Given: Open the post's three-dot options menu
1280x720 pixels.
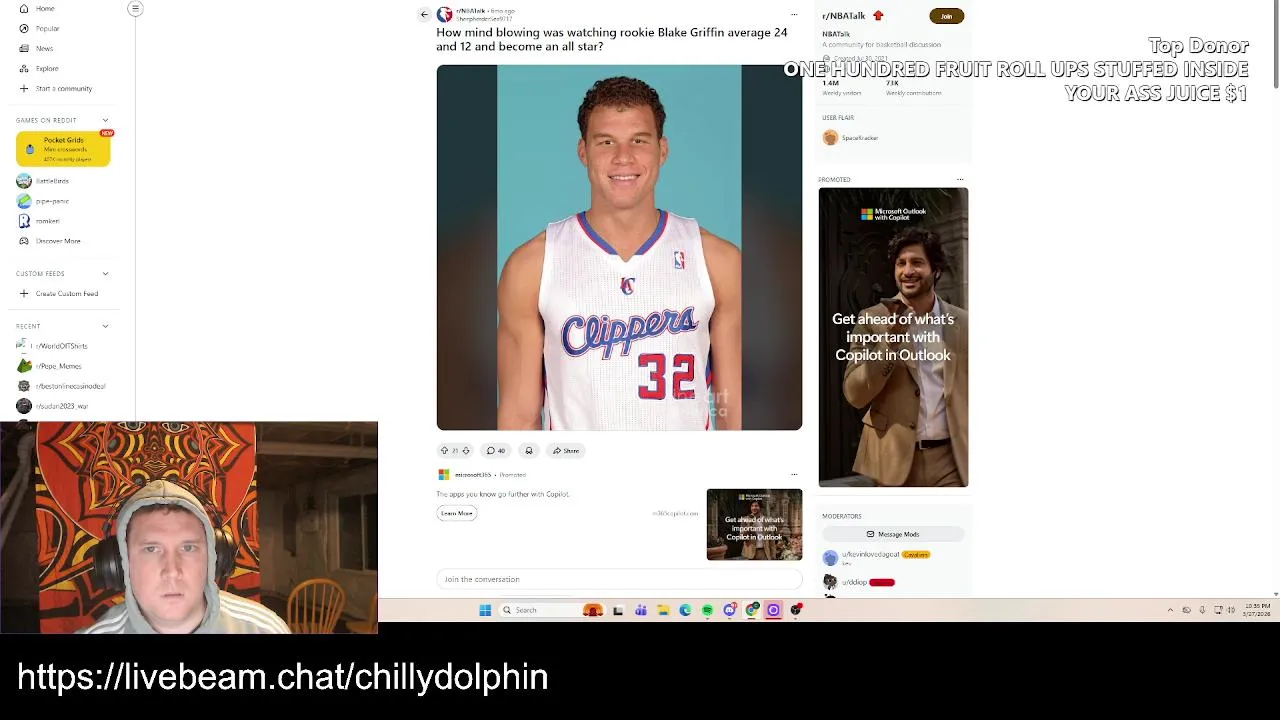Looking at the screenshot, I should pos(794,14).
